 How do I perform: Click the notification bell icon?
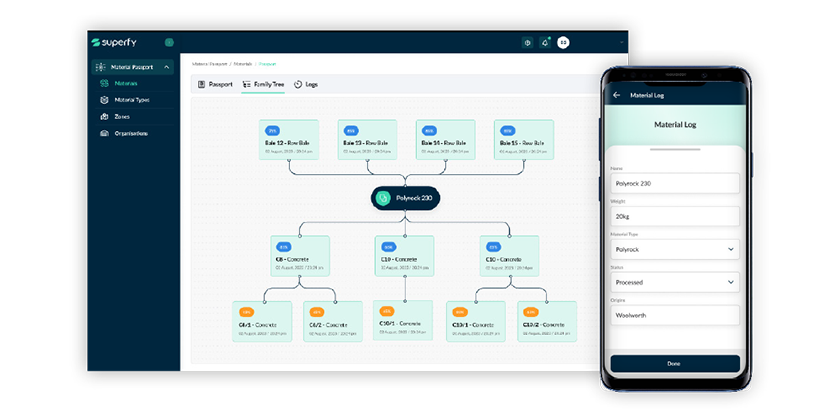(545, 43)
